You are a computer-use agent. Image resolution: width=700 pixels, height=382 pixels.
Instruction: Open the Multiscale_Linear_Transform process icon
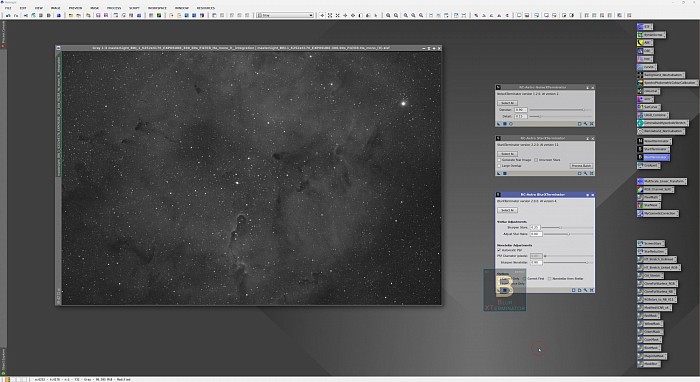[662, 181]
